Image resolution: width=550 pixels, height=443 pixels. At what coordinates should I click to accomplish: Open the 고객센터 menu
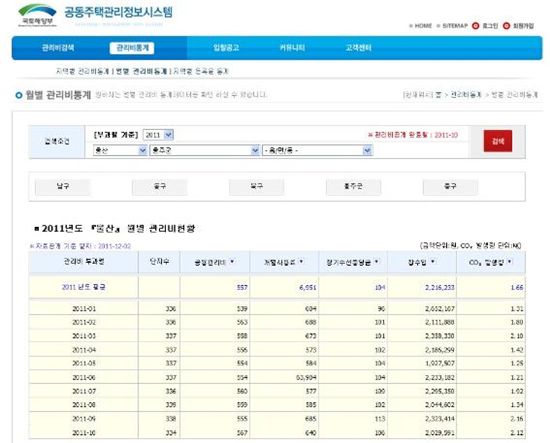pos(358,48)
